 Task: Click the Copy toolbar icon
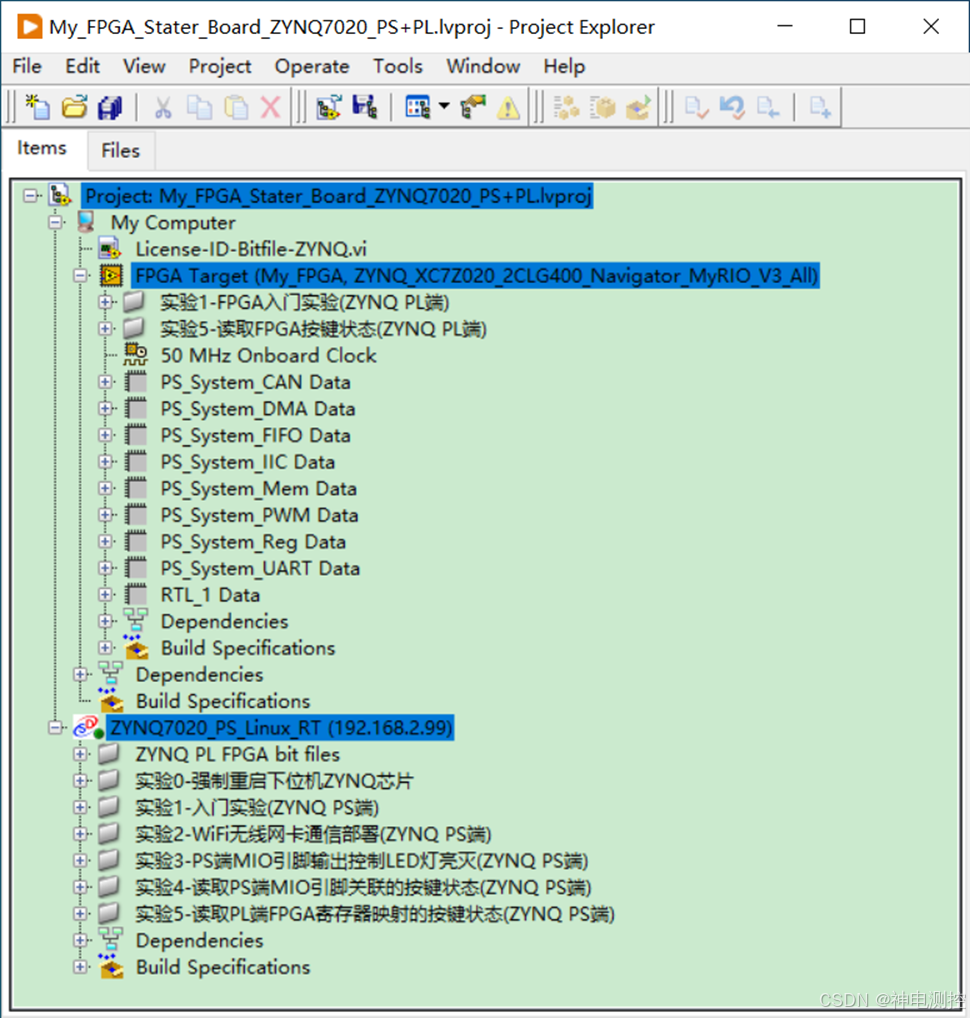(199, 107)
